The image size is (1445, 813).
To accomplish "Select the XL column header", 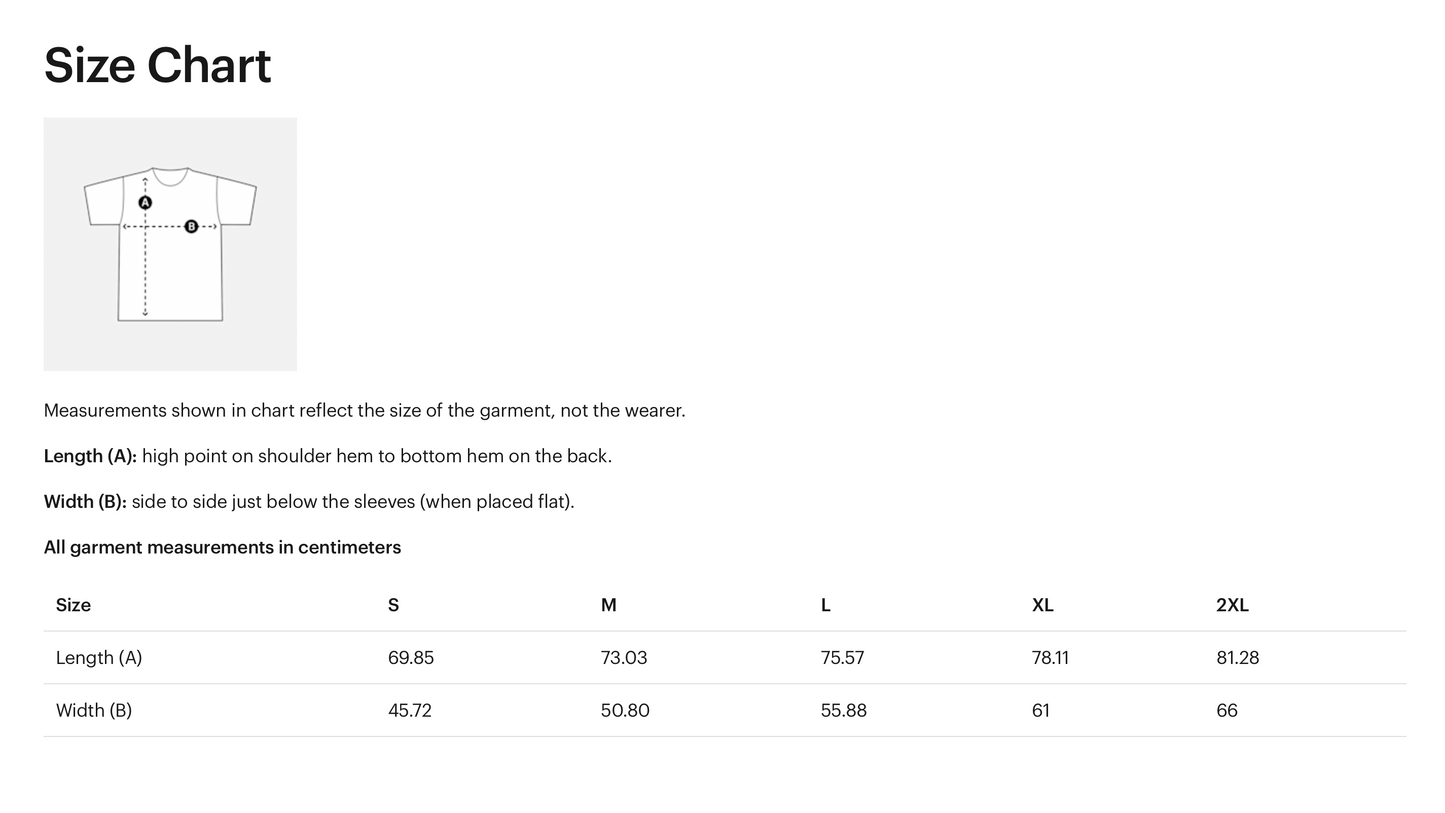I will click(1042, 605).
